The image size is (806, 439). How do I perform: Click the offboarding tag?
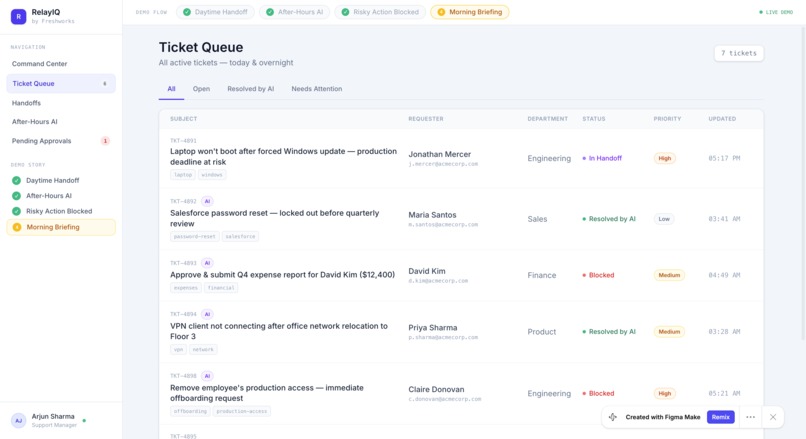(x=190, y=411)
